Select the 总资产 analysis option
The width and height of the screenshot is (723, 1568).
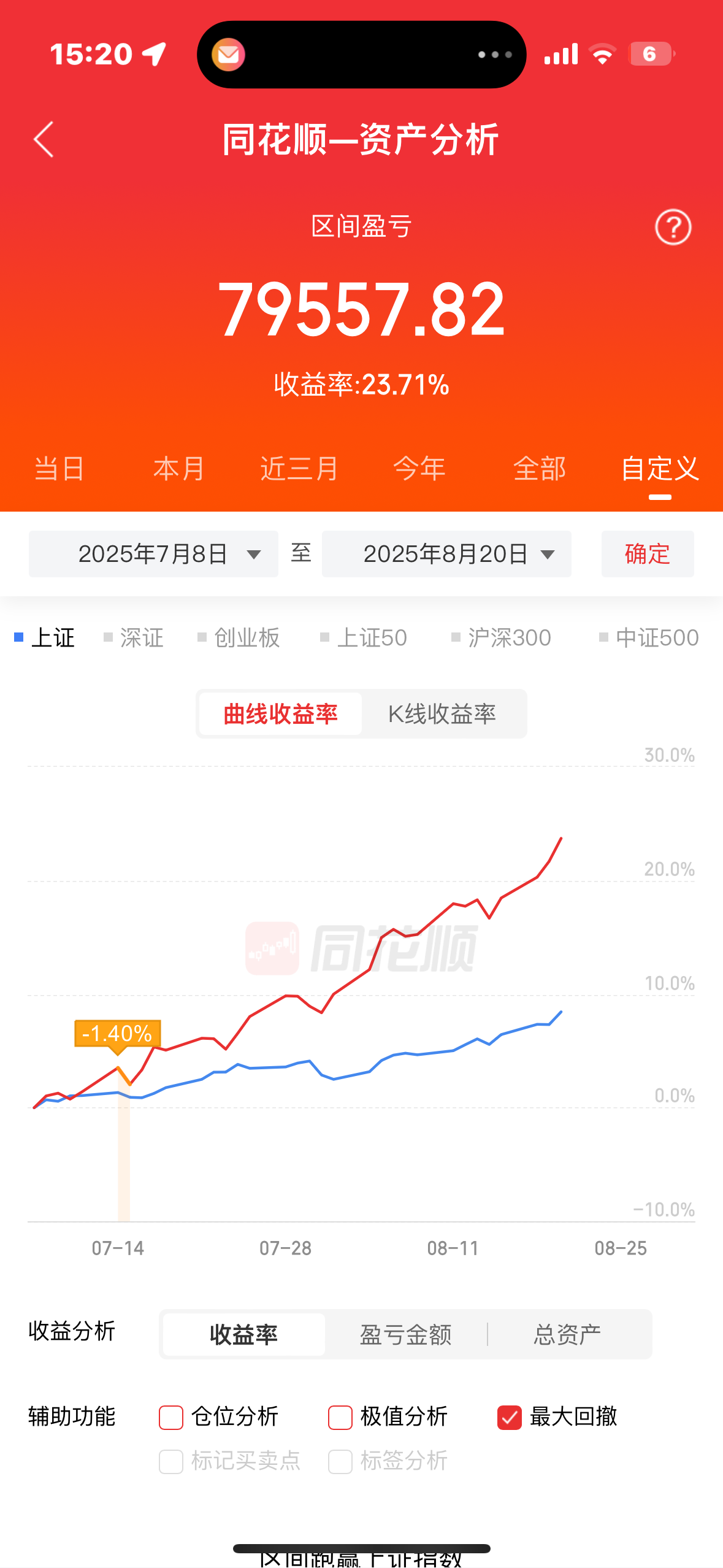pos(567,1334)
